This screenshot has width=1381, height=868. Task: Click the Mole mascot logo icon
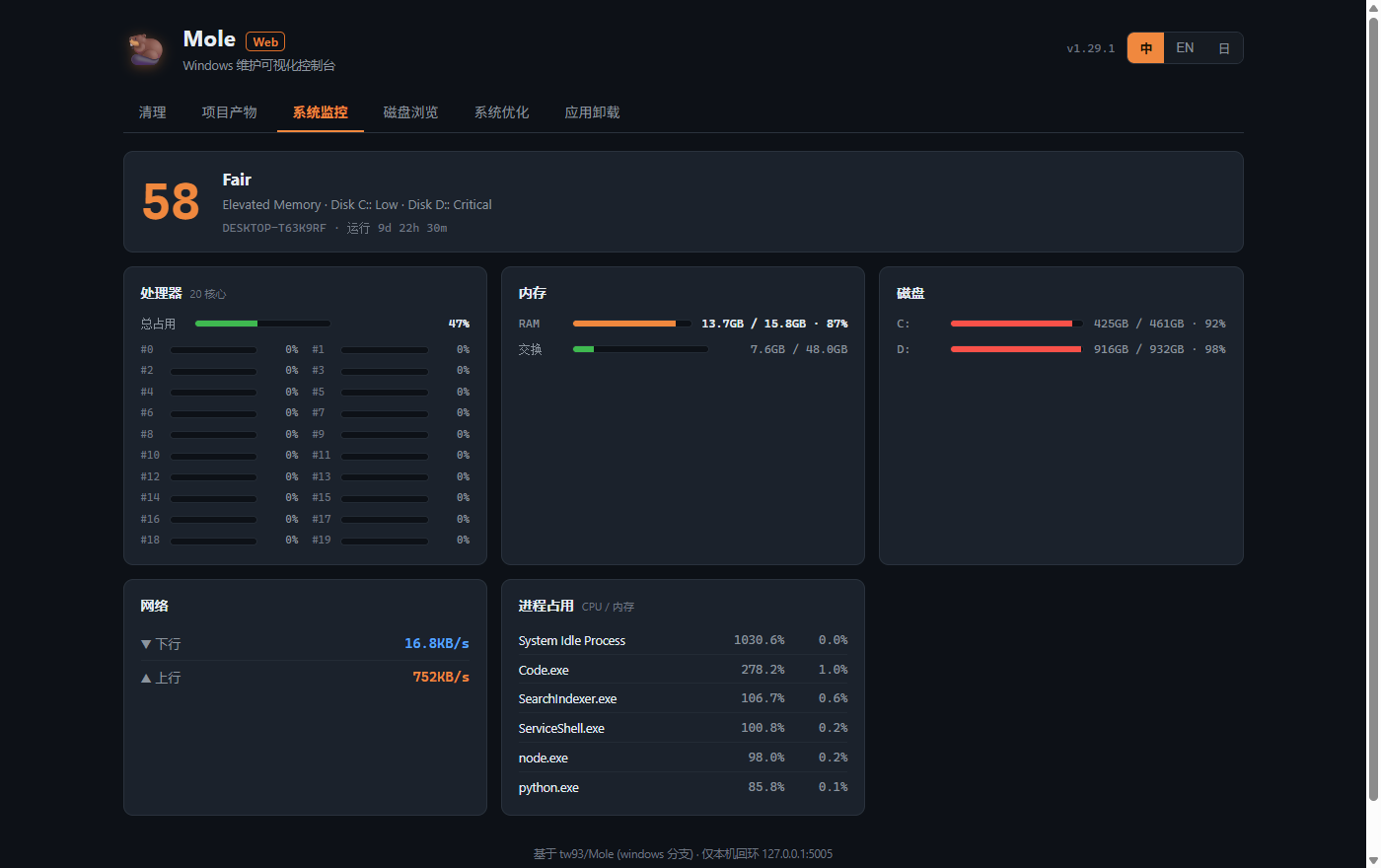tap(147, 50)
